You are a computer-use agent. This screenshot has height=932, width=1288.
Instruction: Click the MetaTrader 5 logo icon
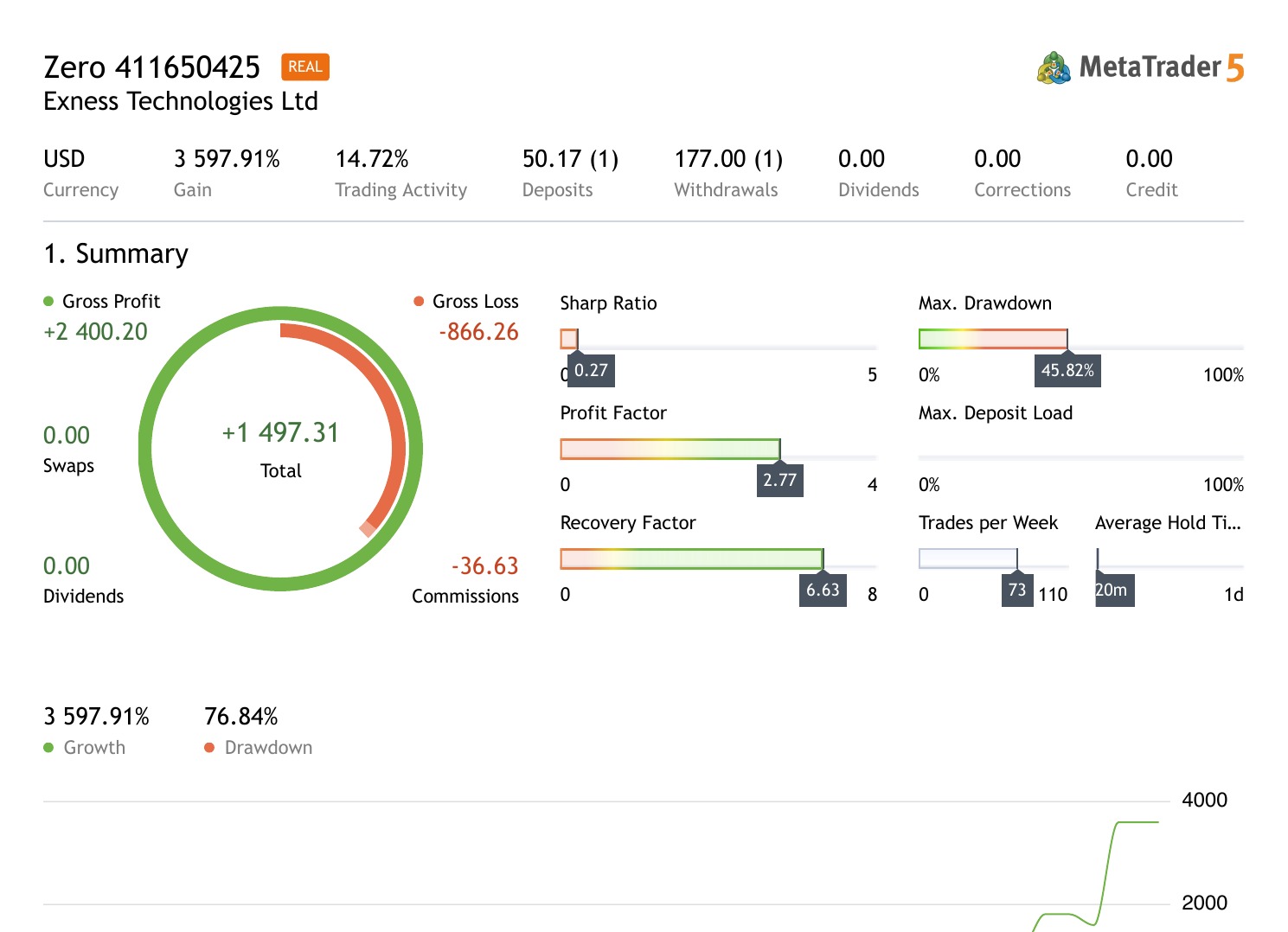[x=1054, y=67]
